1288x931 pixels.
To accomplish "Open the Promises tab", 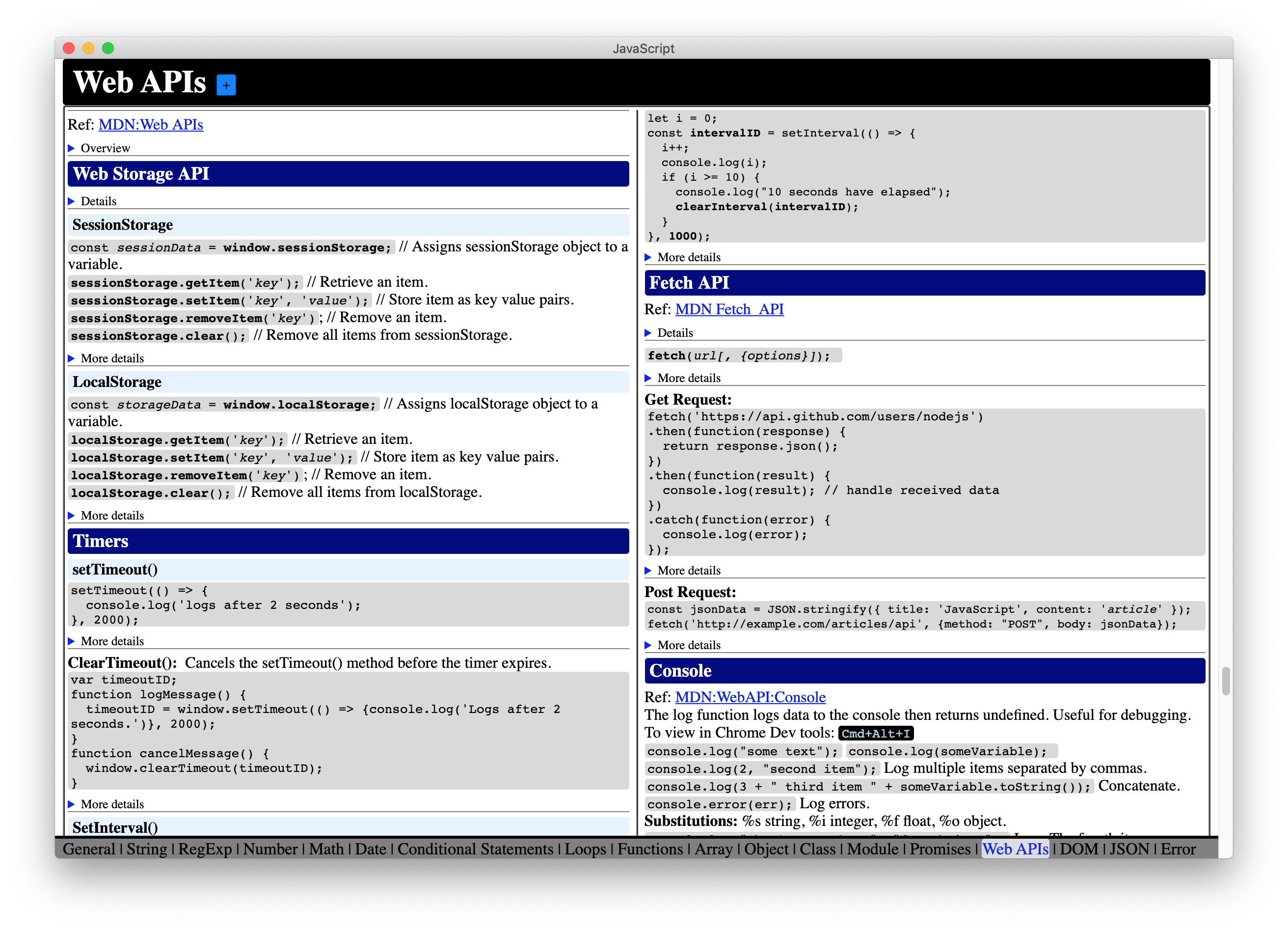I will click(940, 849).
